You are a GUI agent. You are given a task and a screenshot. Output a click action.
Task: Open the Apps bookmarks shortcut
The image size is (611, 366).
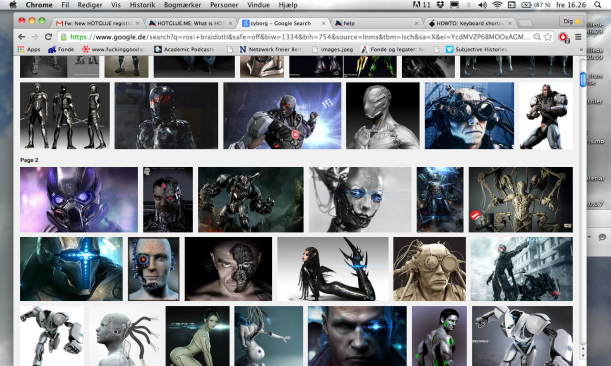coord(29,50)
